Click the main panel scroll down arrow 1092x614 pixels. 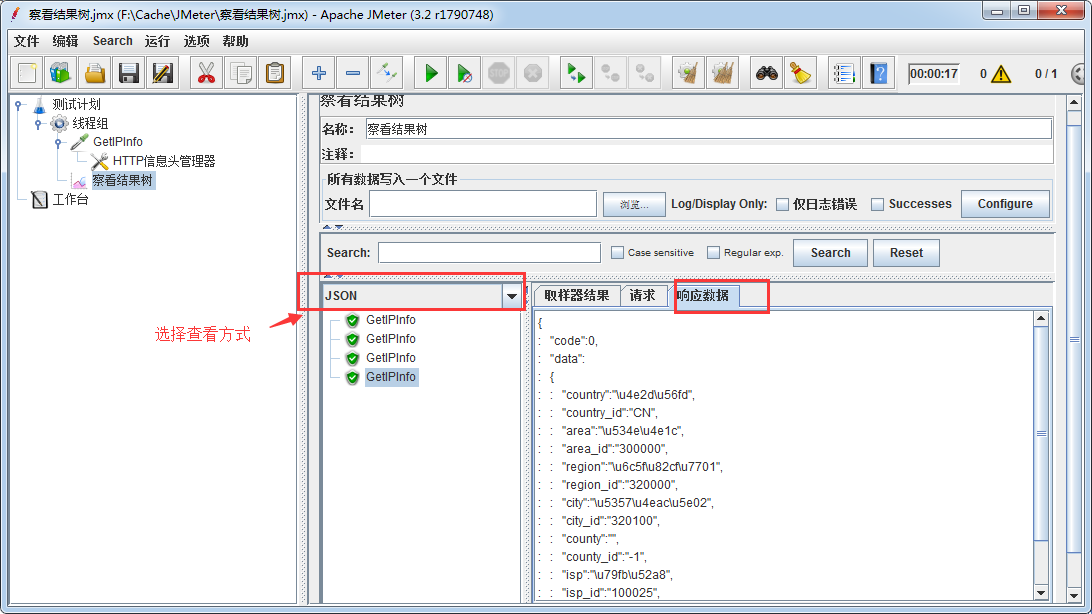1074,596
